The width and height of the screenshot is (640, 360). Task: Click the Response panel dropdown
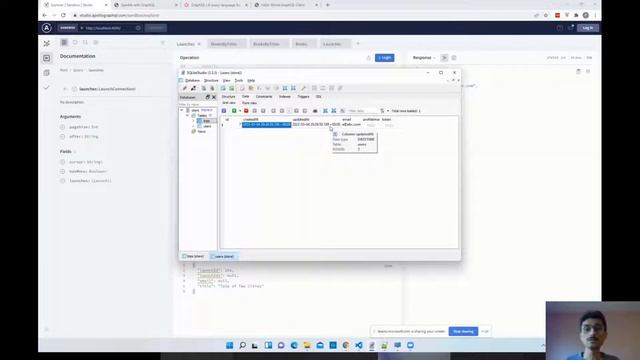(424, 58)
